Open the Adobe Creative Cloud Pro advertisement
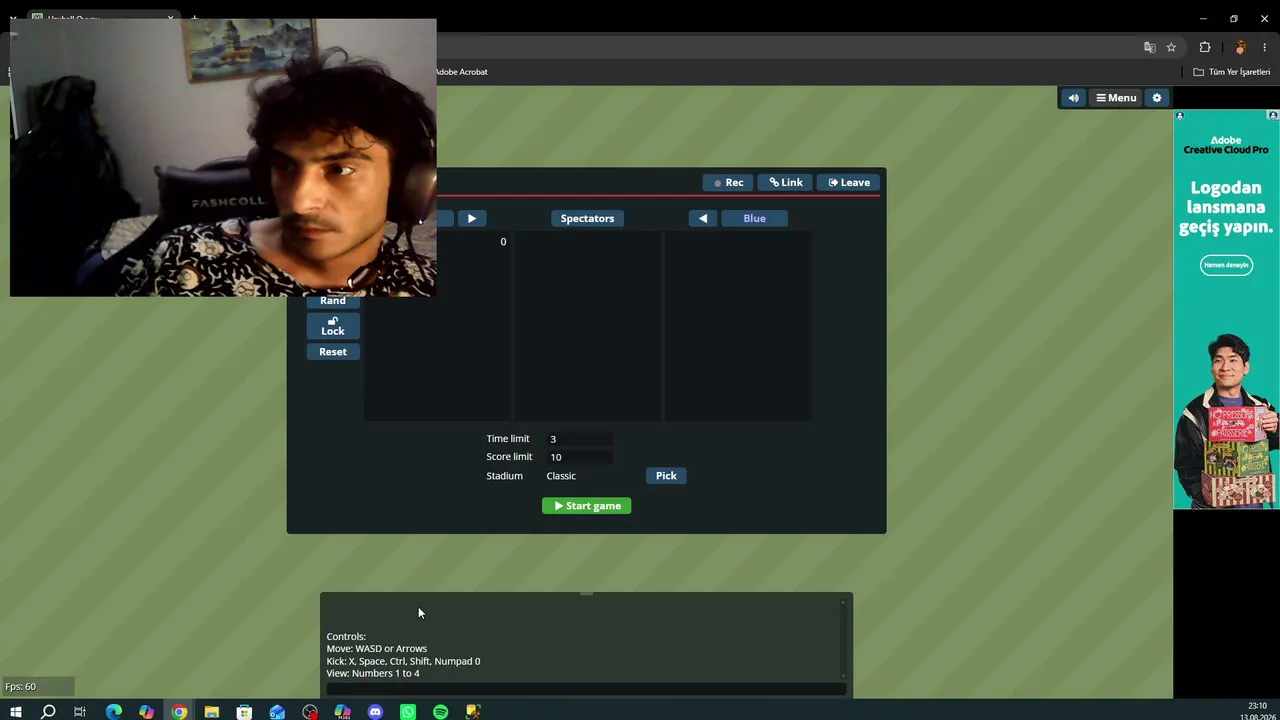The height and width of the screenshot is (720, 1280). tap(1226, 310)
